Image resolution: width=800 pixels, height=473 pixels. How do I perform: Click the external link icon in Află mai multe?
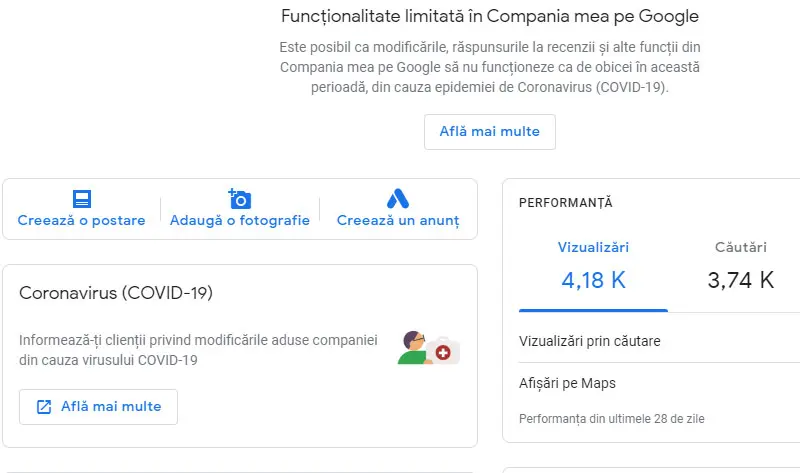pos(44,407)
